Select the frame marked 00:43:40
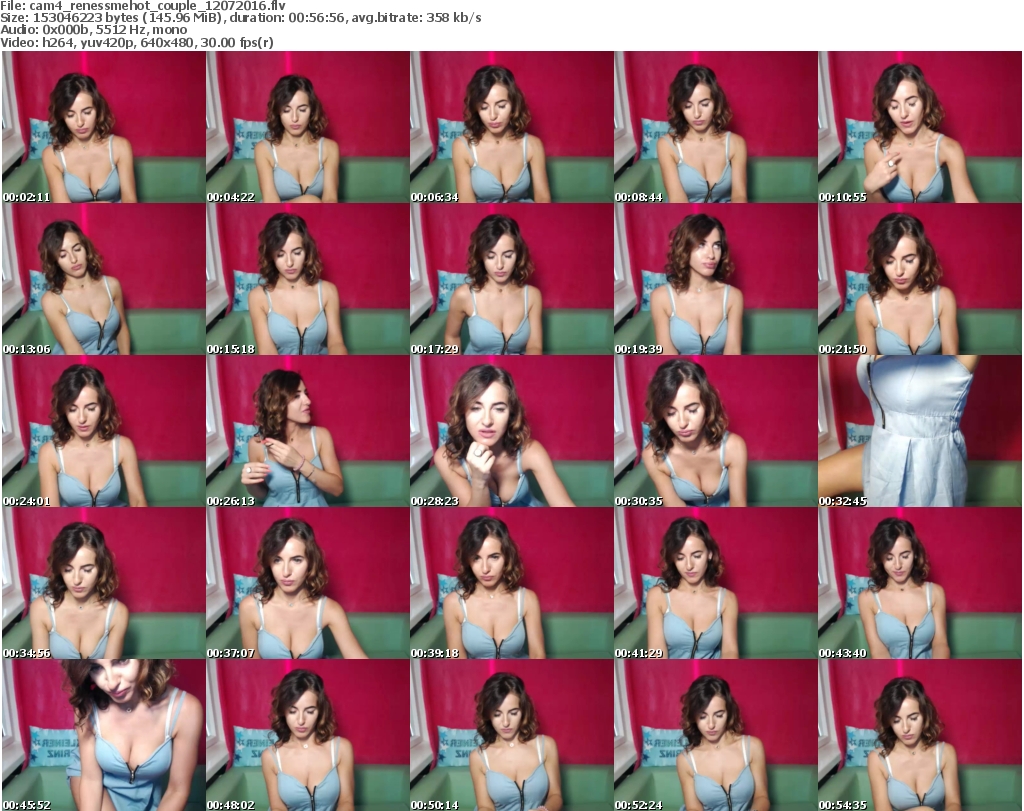Screen dimensions: 1024x811 tap(920, 583)
